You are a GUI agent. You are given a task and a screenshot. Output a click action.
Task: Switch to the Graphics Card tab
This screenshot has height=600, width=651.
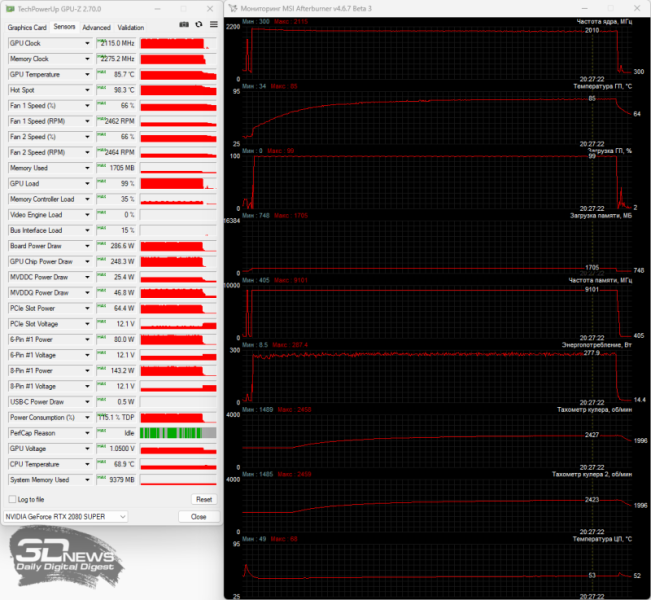click(x=27, y=27)
